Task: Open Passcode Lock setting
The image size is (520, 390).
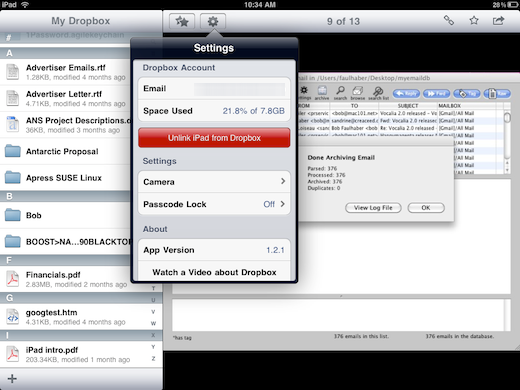Action: [214, 204]
